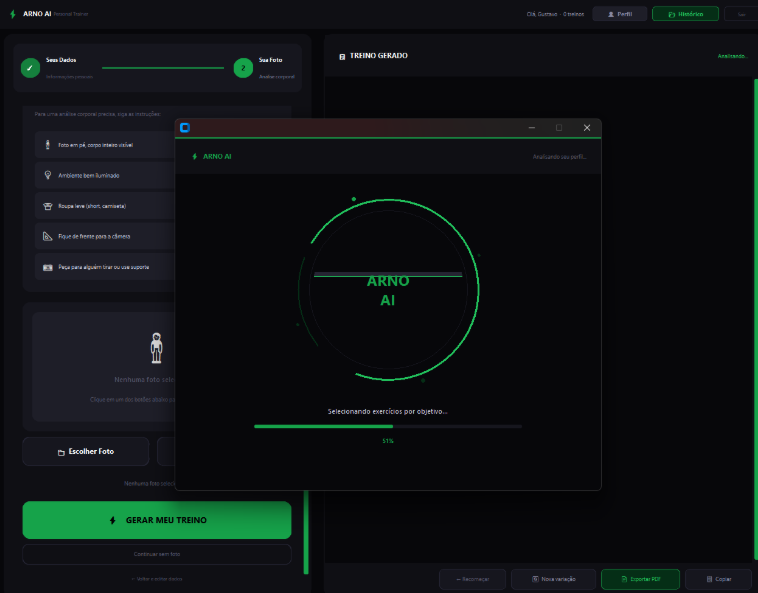758x593 pixels.
Task: Click the 'Para uma análise corporal precisa' instructions heading
Action: click(x=98, y=114)
